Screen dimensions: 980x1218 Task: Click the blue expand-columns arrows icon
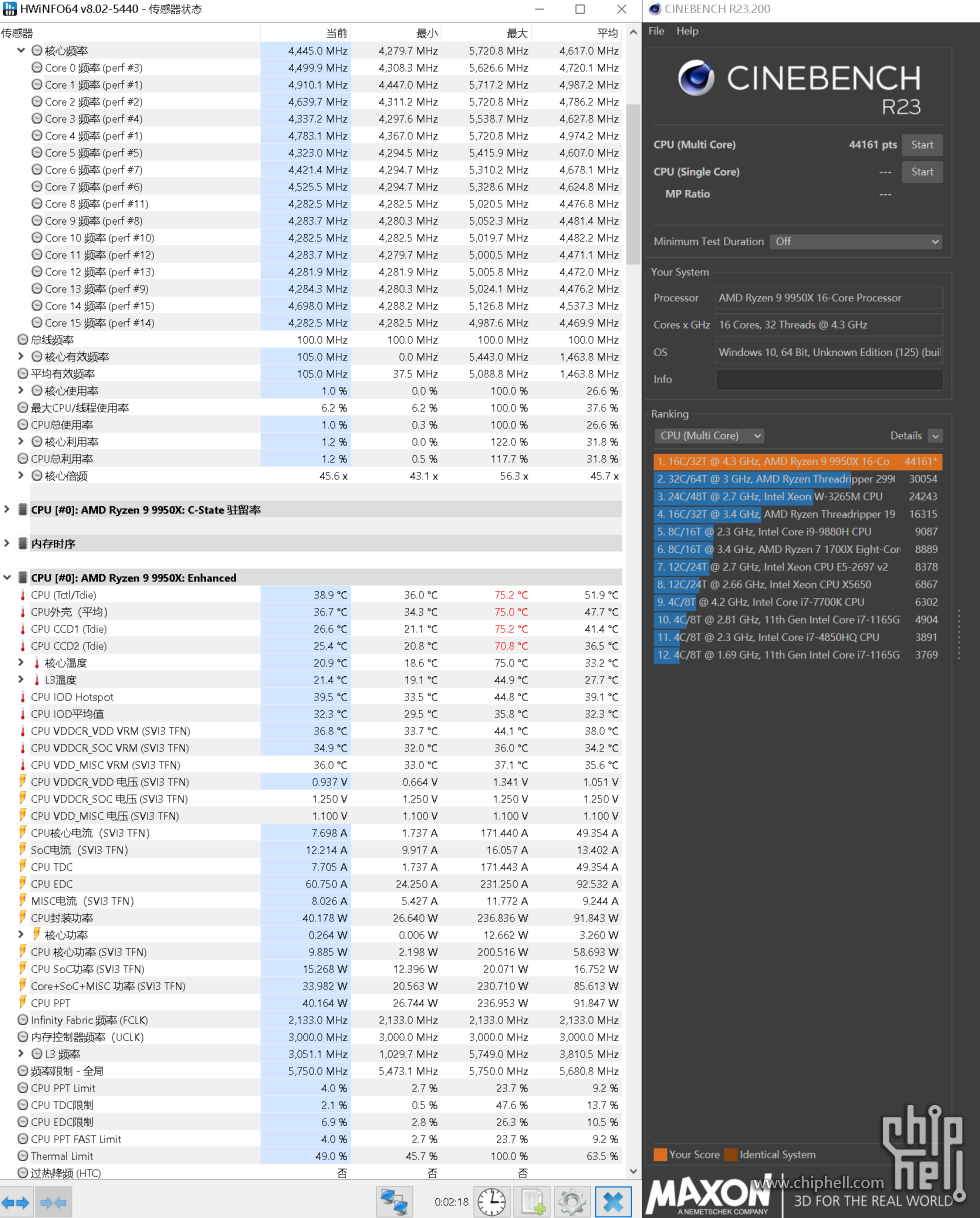tap(16, 1201)
